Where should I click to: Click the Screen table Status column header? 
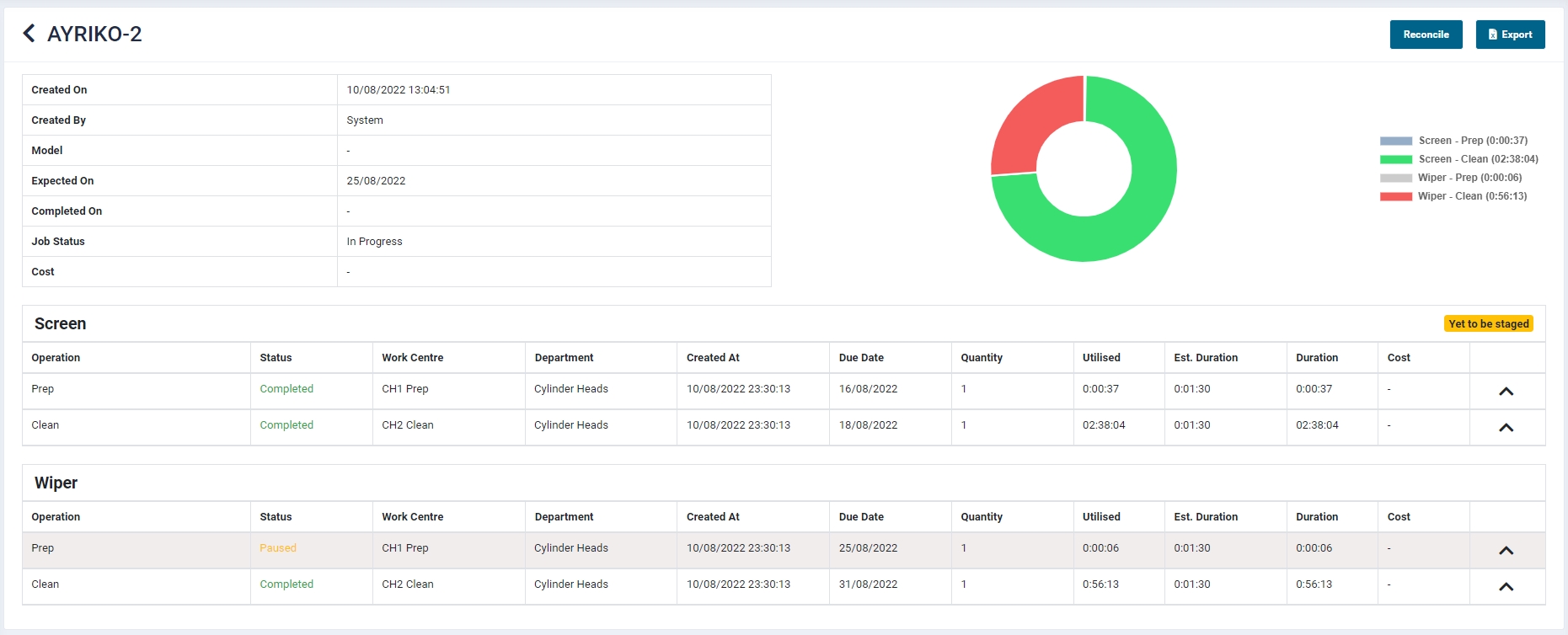tap(276, 358)
